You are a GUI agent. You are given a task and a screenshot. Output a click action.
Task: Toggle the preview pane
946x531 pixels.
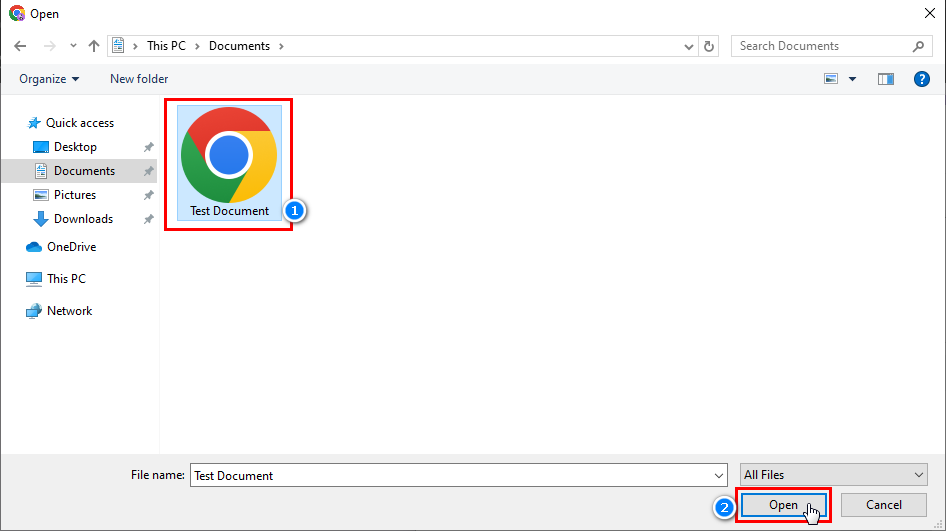pos(886,79)
